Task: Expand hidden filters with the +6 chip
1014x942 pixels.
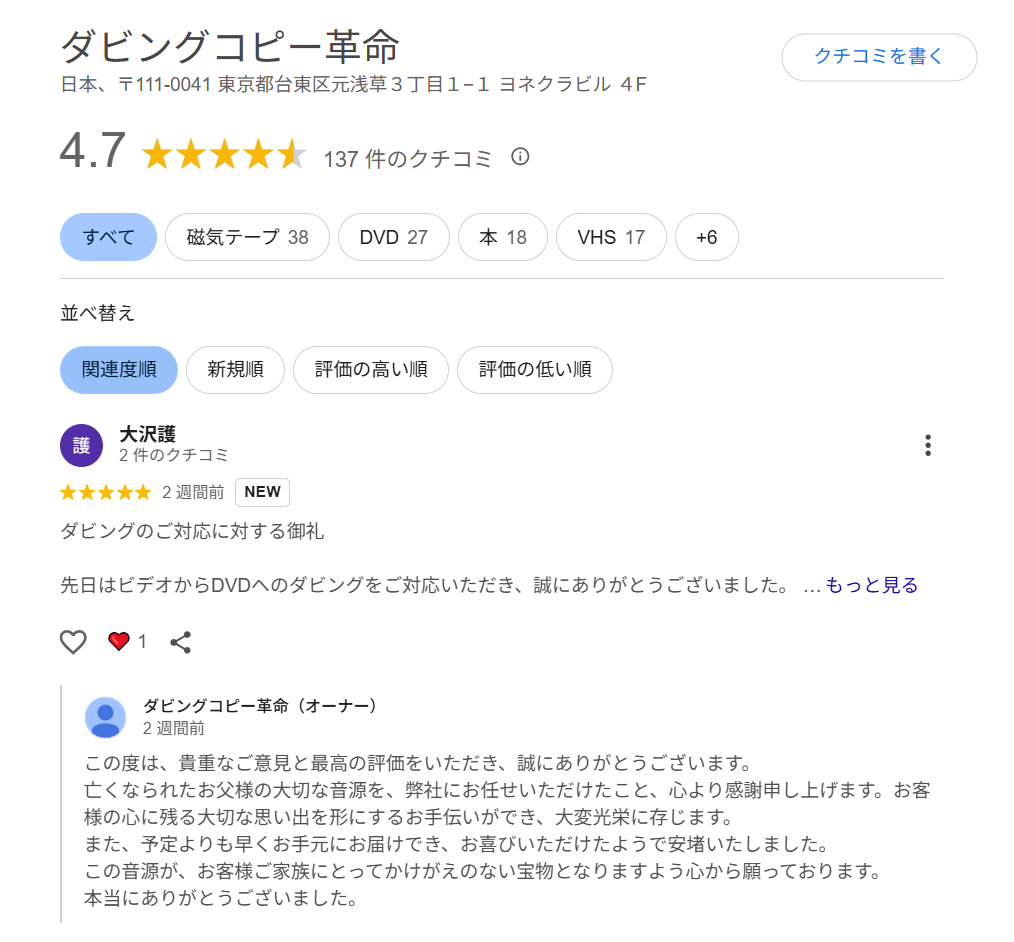Action: [x=706, y=237]
